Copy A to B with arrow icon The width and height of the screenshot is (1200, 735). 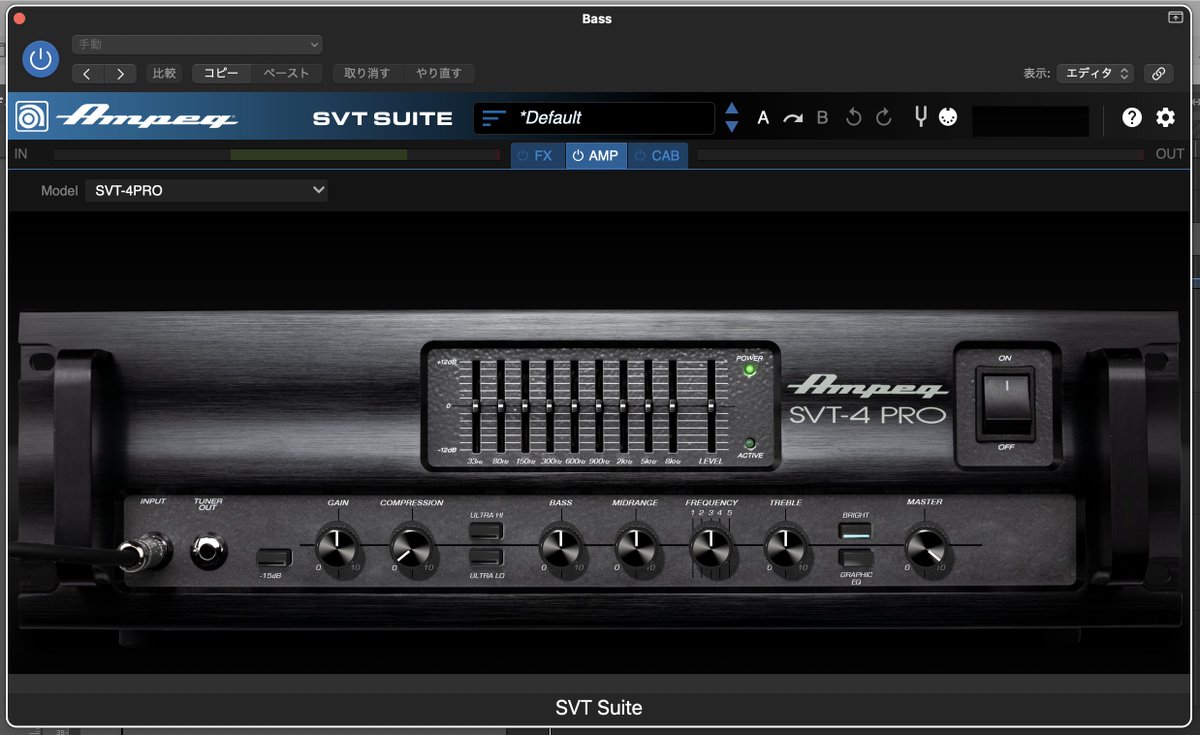pos(793,118)
